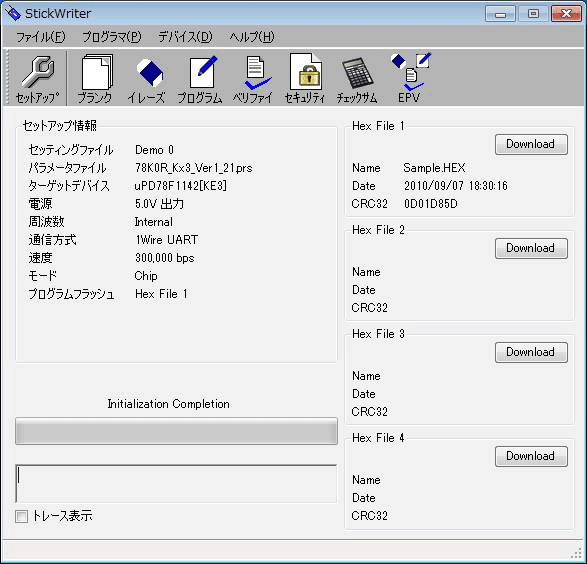The width and height of the screenshot is (587, 564).
Task: Open the セキュリティ padlock icon
Action: point(305,79)
